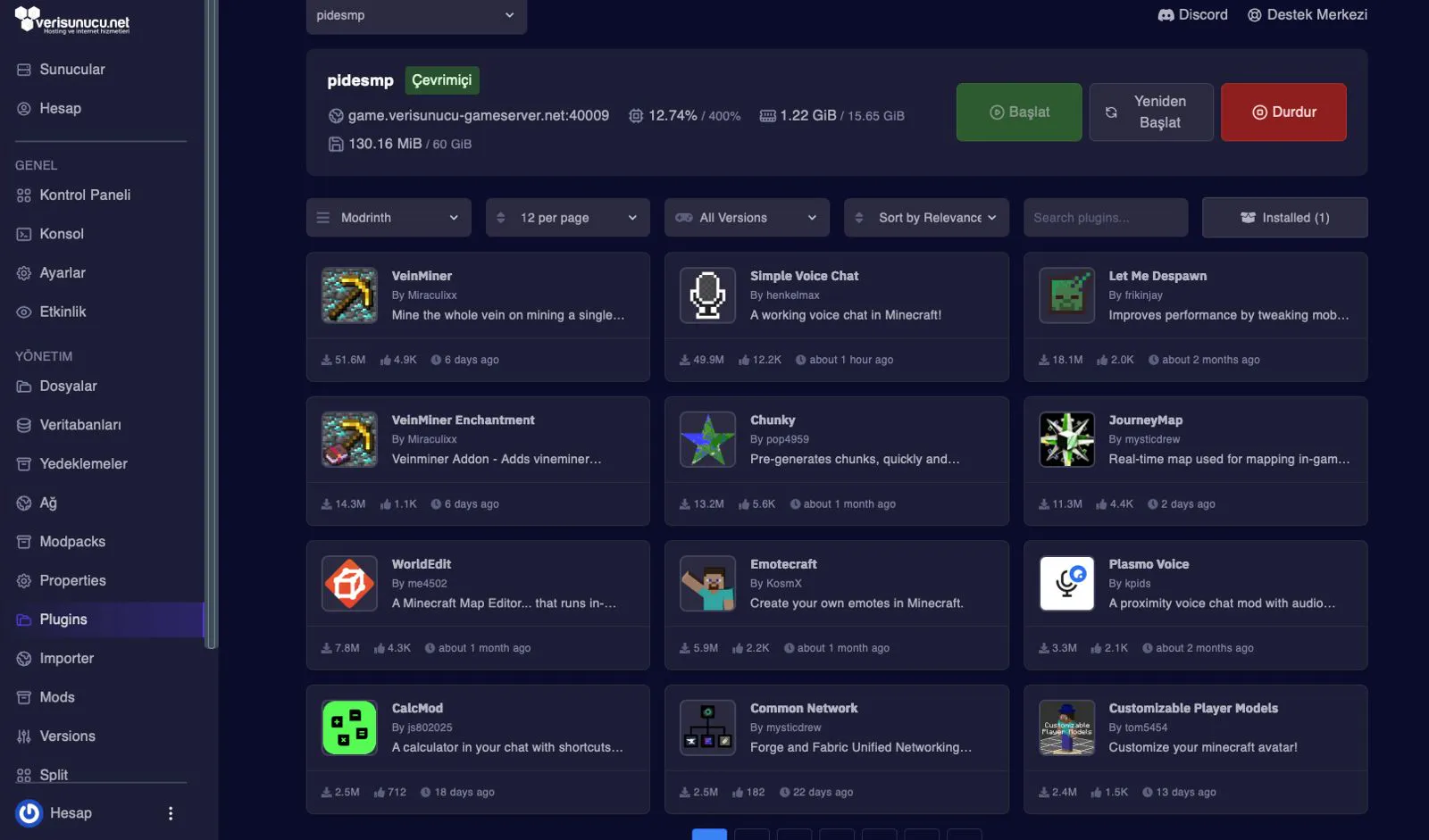Open the VeinMiner Enchantment plugin icon
1429x840 pixels.
pos(349,439)
